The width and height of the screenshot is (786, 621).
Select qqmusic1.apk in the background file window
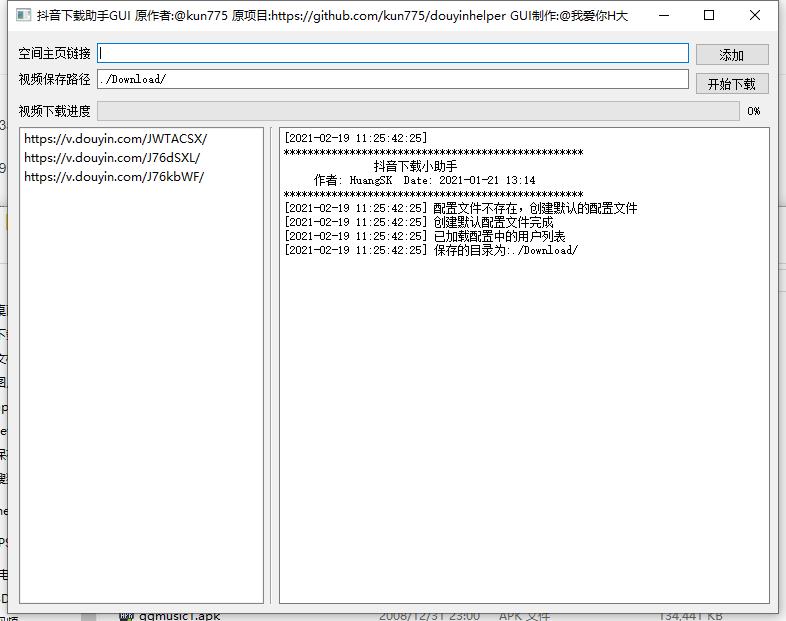tap(179, 616)
